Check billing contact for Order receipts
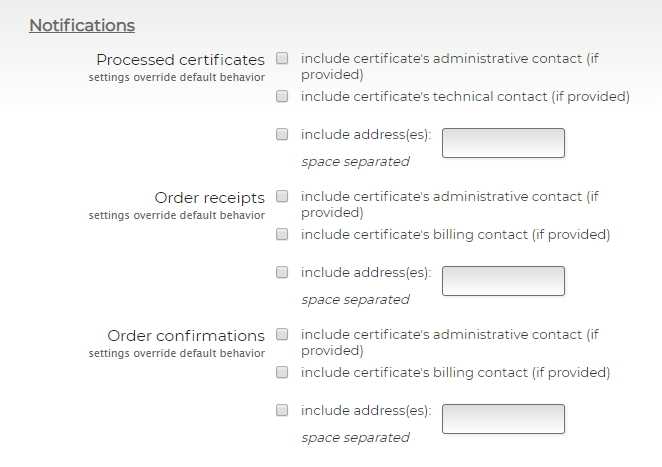The image size is (662, 467). [x=282, y=235]
